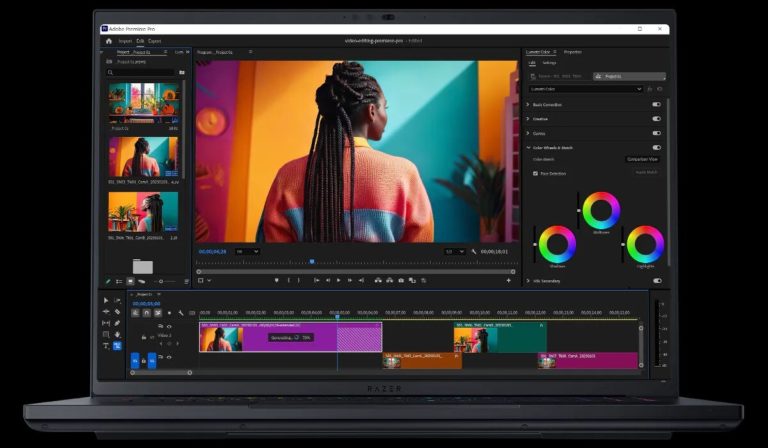This screenshot has height=448, width=768.
Task: Choose the Ripple Edit tool
Action: click(x=106, y=311)
